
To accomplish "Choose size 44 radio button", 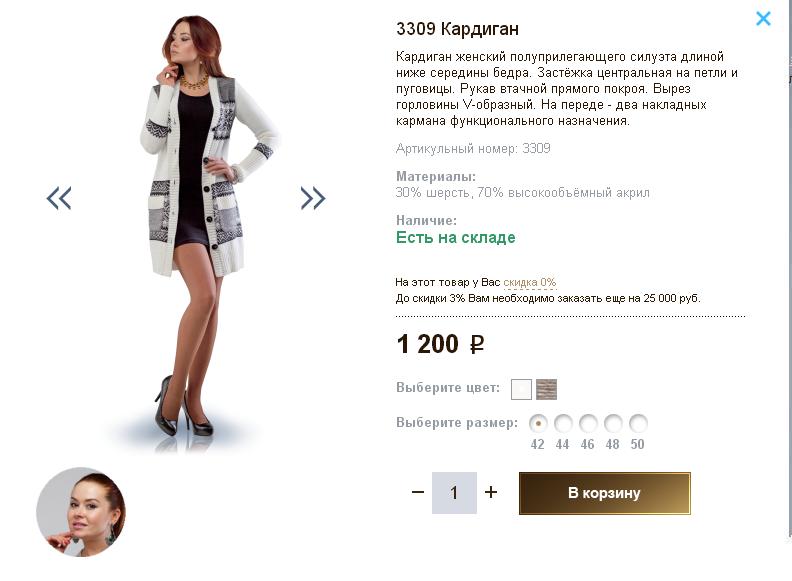I will pos(563,423).
